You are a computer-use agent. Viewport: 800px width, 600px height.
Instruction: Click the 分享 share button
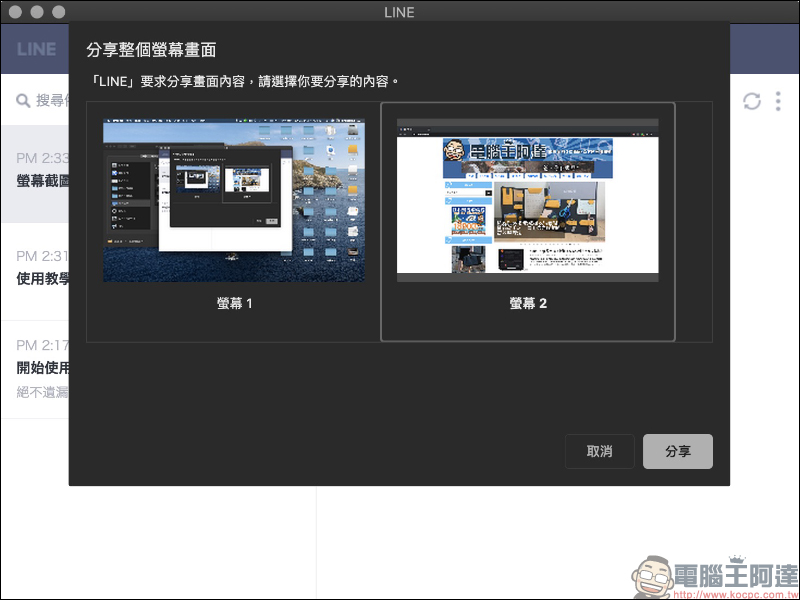point(678,451)
